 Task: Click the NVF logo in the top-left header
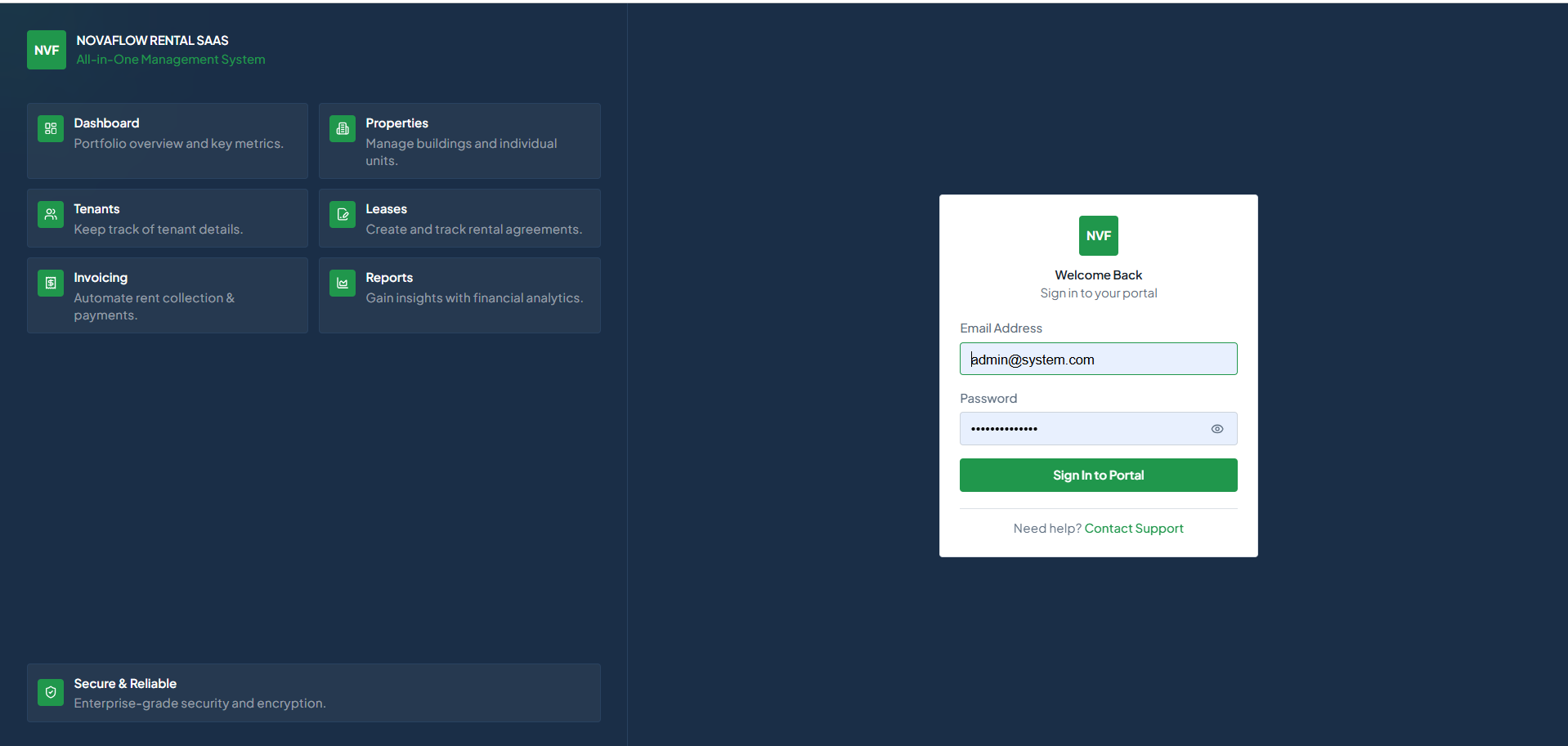47,50
